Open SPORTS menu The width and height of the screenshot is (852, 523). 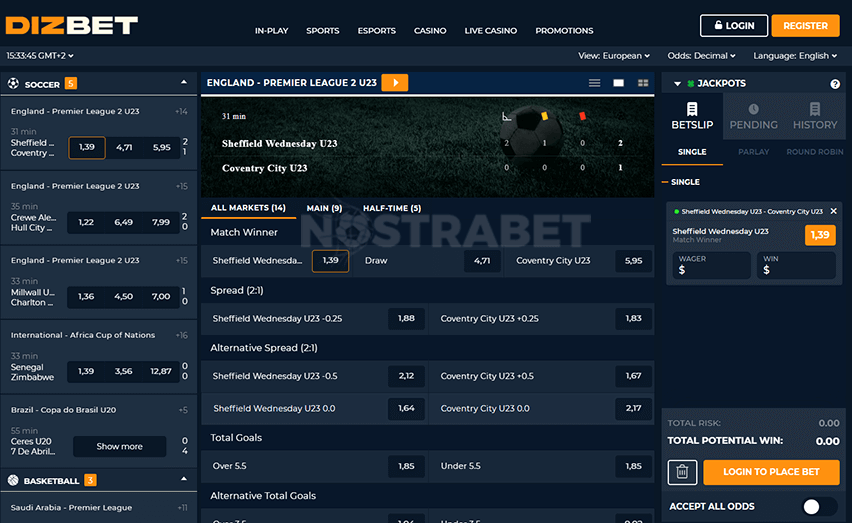click(323, 30)
